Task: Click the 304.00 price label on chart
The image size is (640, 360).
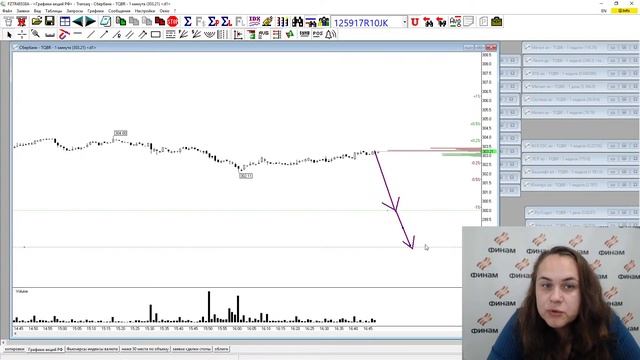Action: [x=120, y=133]
